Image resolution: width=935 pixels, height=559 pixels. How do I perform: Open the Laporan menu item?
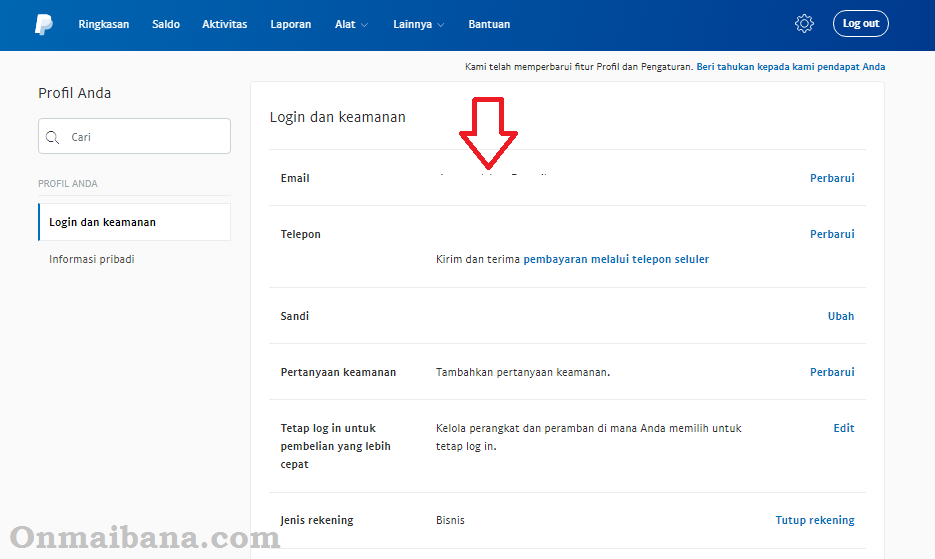pyautogui.click(x=290, y=24)
